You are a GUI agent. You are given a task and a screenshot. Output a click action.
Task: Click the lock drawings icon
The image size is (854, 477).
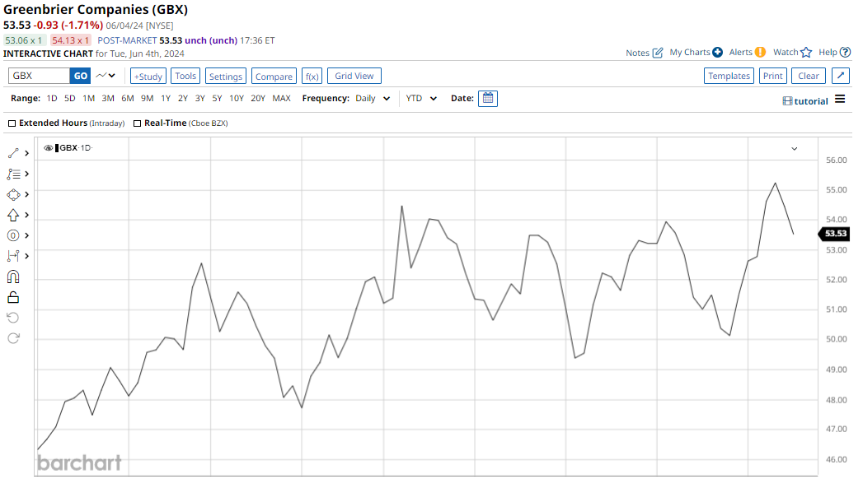tap(13, 297)
